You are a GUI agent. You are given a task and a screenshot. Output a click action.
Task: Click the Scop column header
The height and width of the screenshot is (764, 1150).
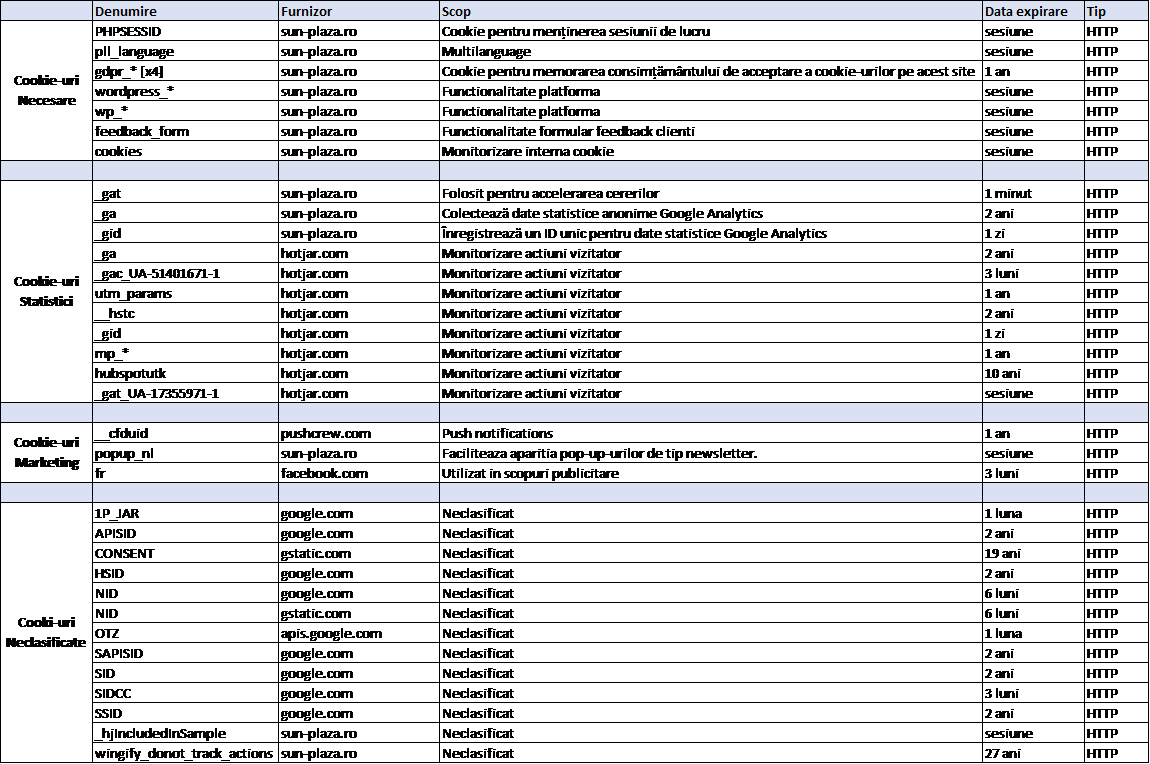[x=711, y=11]
